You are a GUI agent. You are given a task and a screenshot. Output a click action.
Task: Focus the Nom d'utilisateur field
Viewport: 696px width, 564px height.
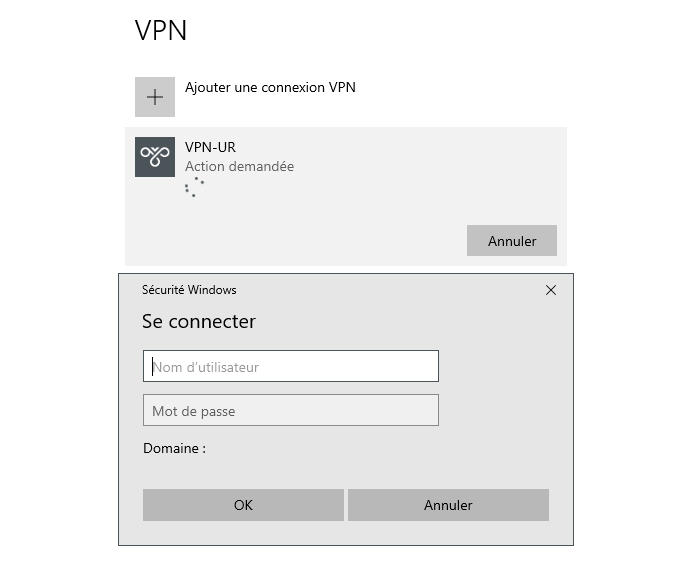[290, 367]
